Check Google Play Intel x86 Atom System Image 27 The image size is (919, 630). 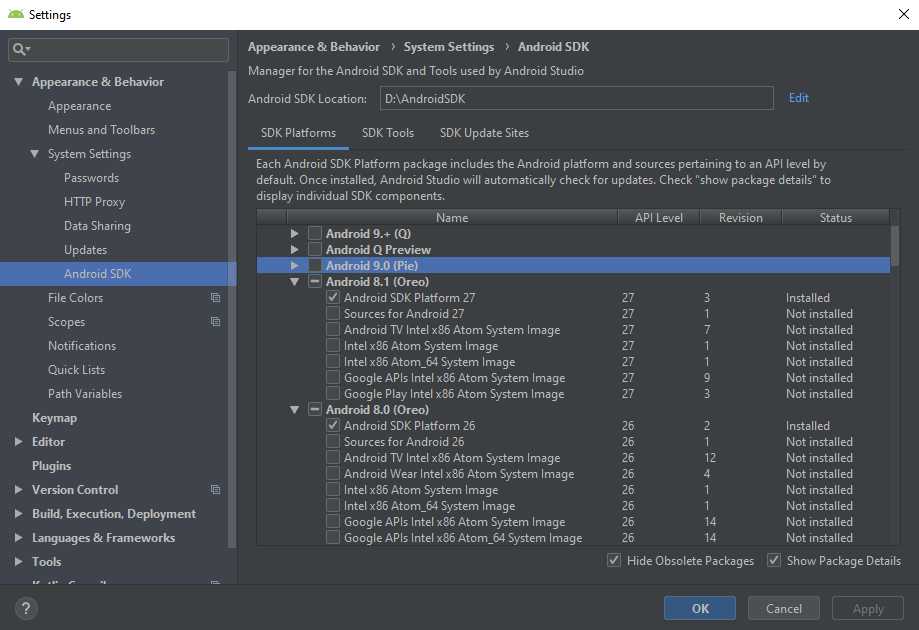[x=333, y=393]
